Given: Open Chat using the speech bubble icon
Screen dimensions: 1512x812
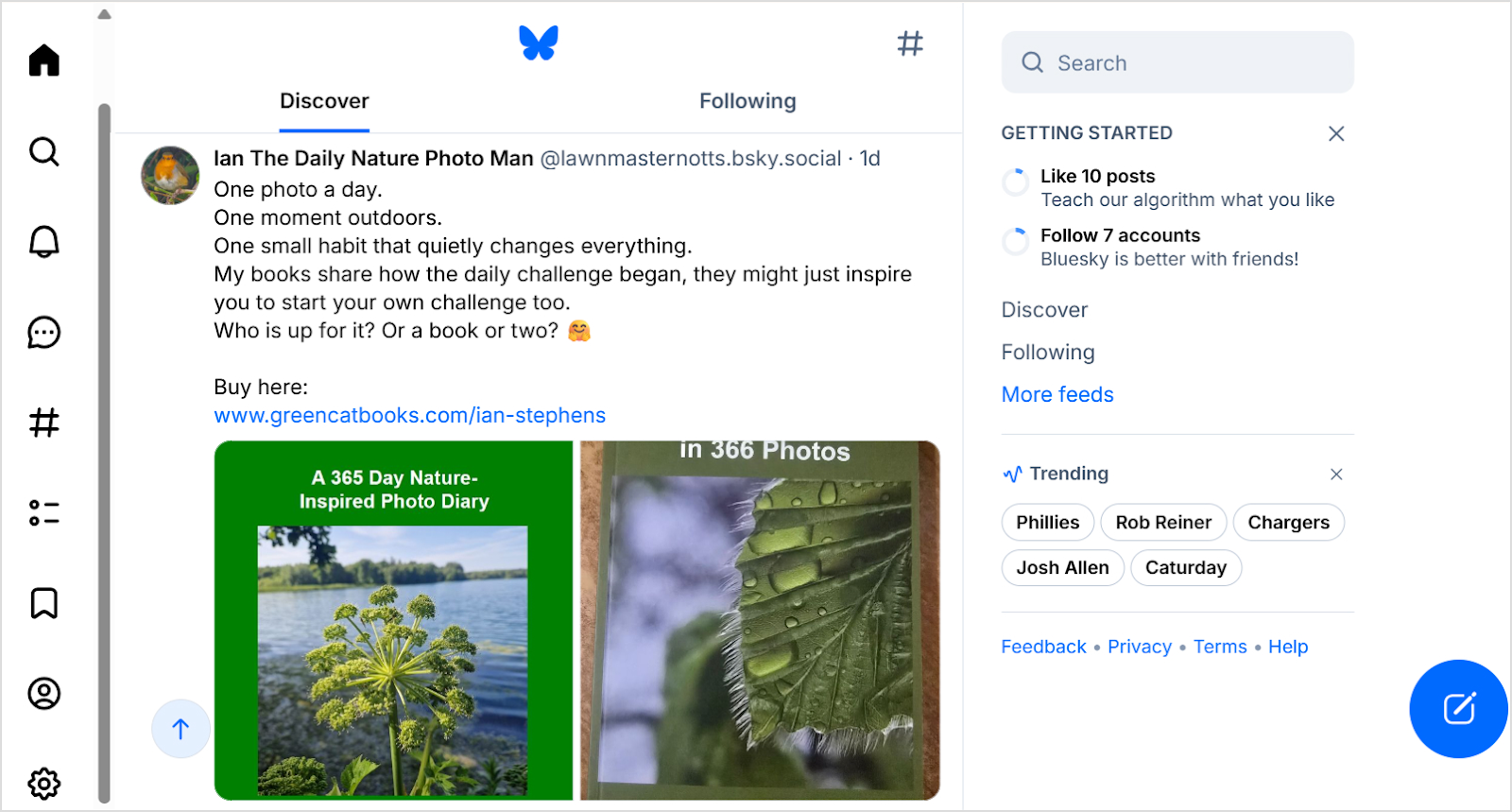Looking at the screenshot, I should pyautogui.click(x=43, y=332).
